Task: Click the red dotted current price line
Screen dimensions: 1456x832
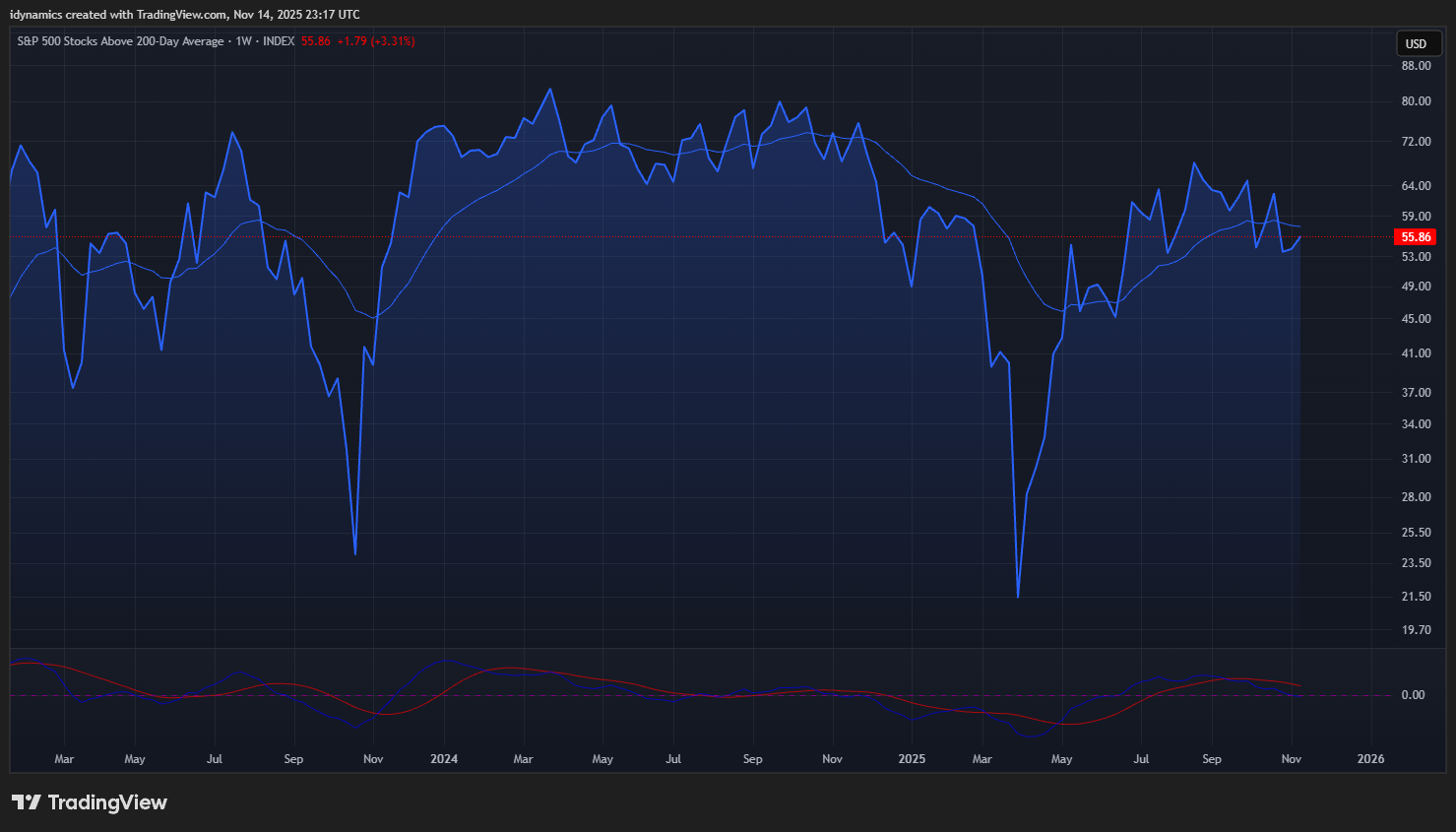Action: pyautogui.click(x=689, y=237)
